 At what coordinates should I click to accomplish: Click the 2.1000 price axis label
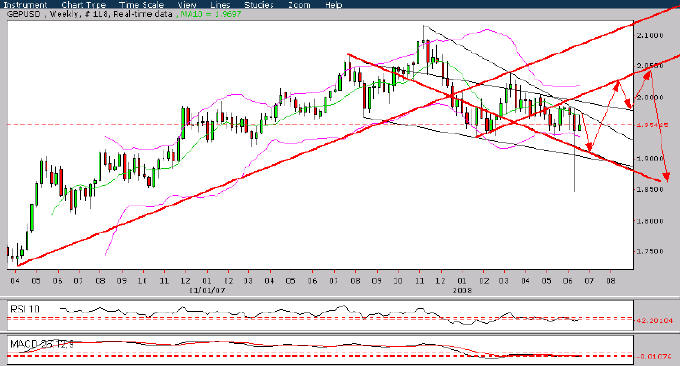(650, 35)
